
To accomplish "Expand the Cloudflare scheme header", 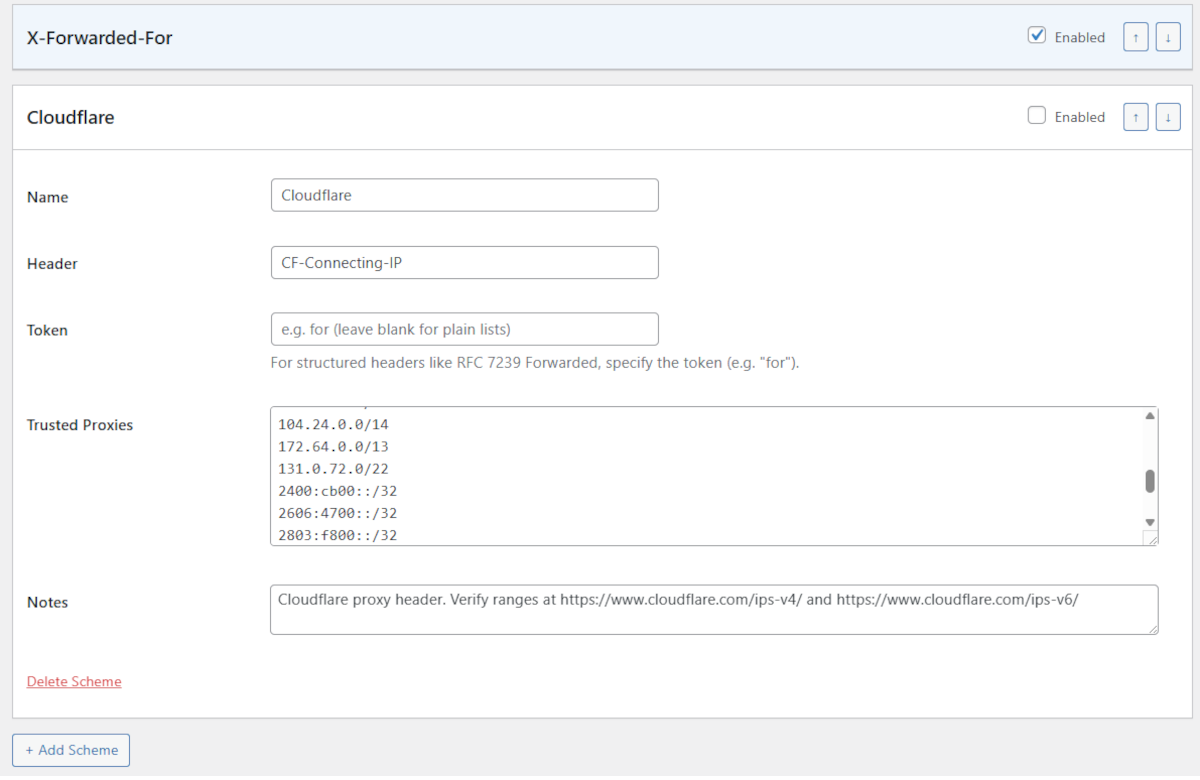I will coord(72,117).
